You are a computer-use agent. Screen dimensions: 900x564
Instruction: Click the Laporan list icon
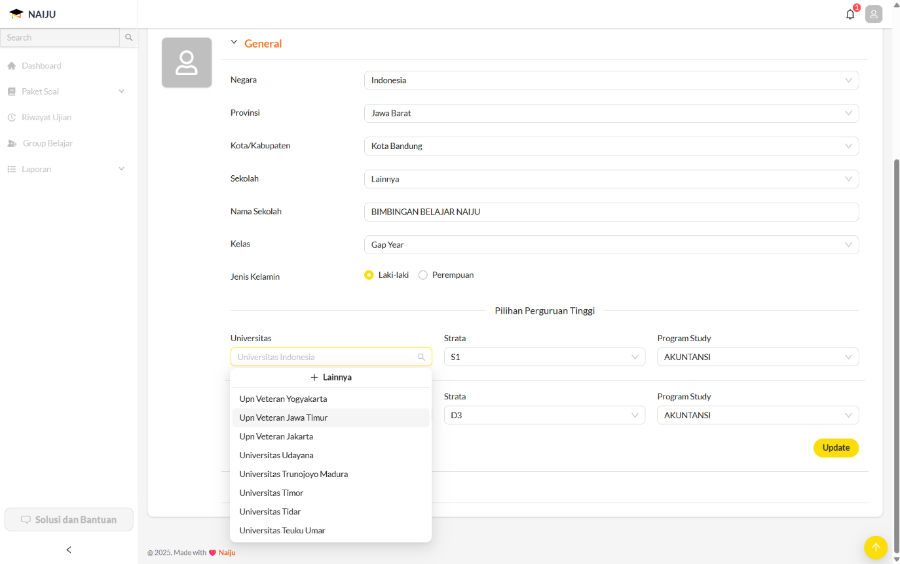pos(11,169)
